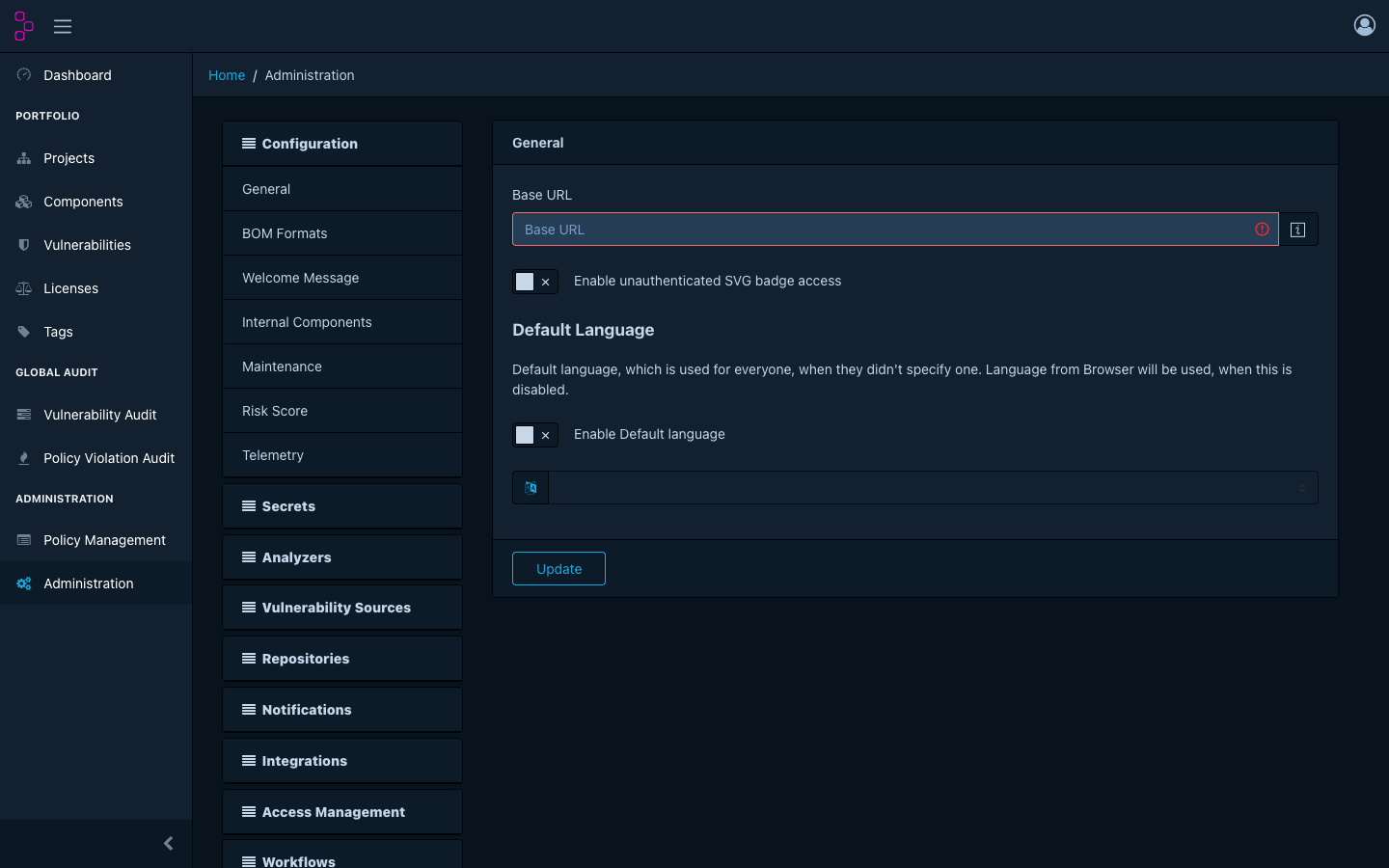1389x868 pixels.
Task: Click the Dependency-Track logo icon
Action: pyautogui.click(x=24, y=26)
